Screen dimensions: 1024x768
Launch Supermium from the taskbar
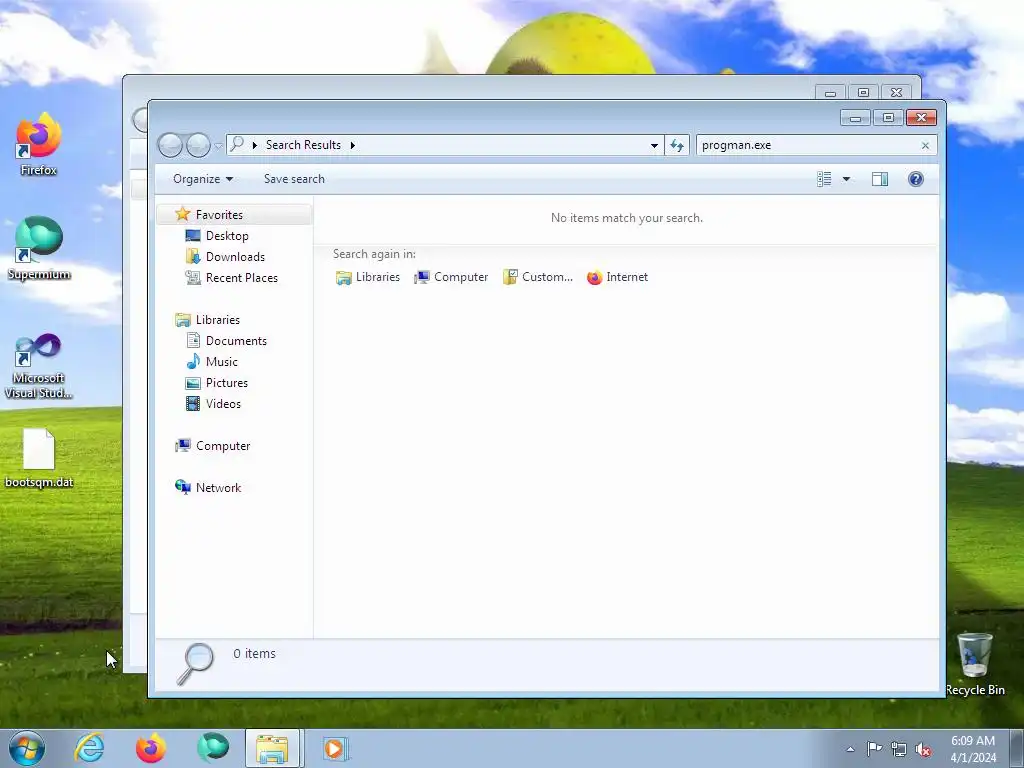pyautogui.click(x=212, y=748)
